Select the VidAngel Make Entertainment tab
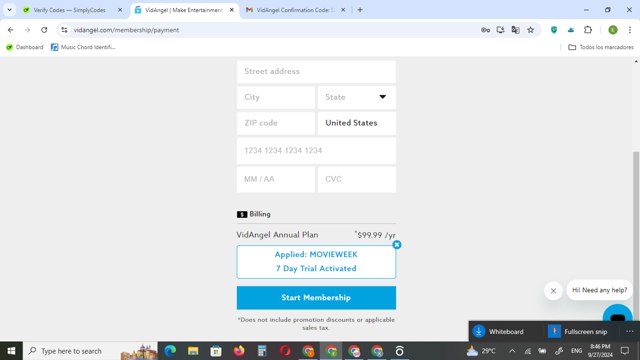 [x=184, y=10]
